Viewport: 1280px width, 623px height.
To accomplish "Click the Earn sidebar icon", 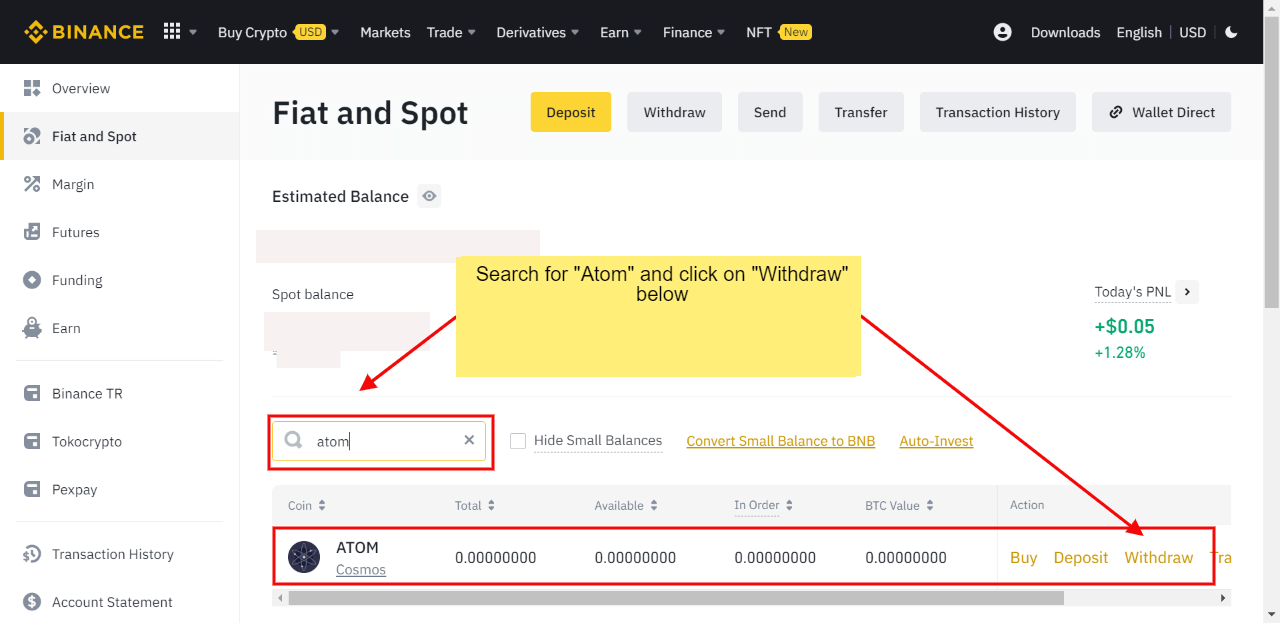I will point(32,328).
